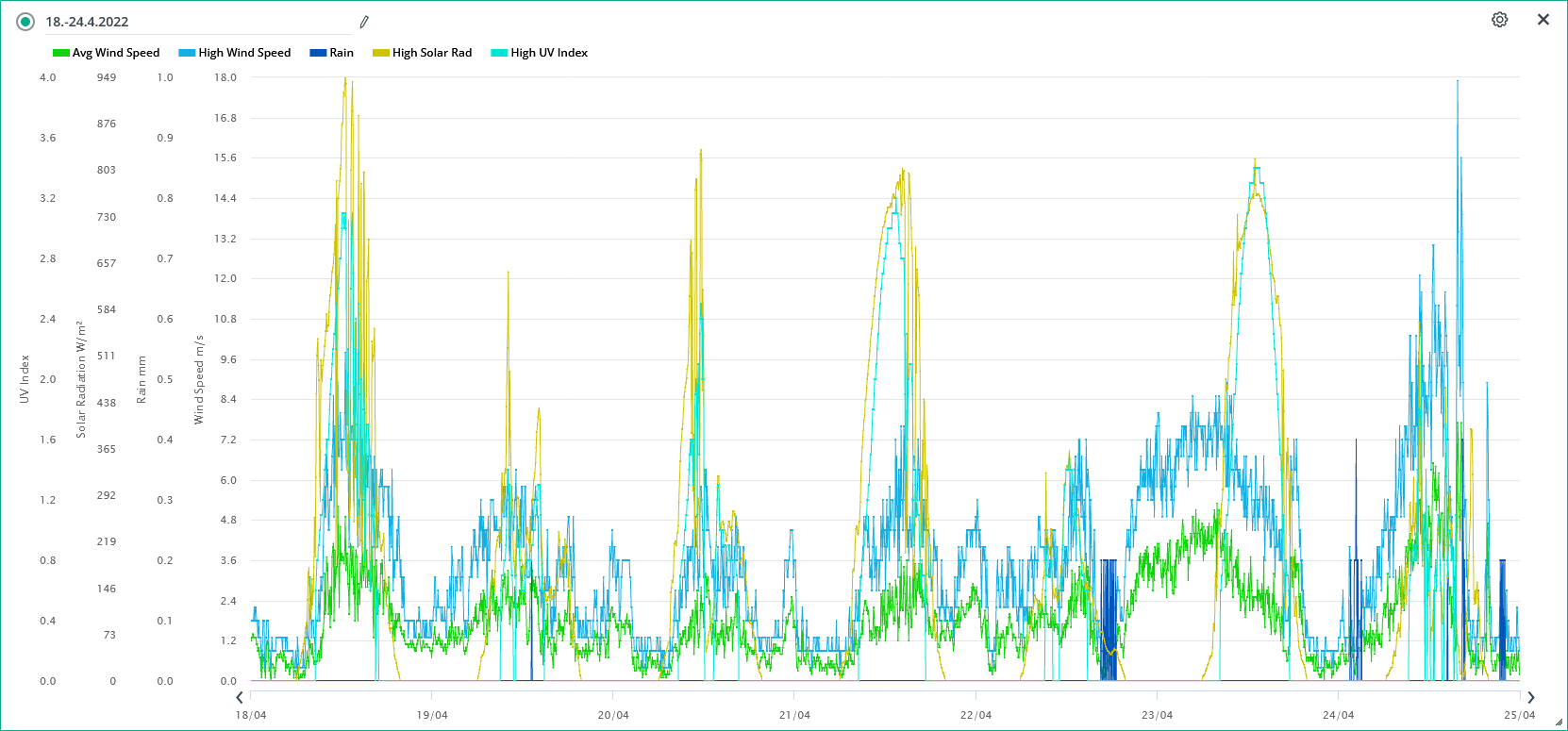The image size is (1568, 731).
Task: Open chart settings with the gear icon
Action: coord(1499,20)
